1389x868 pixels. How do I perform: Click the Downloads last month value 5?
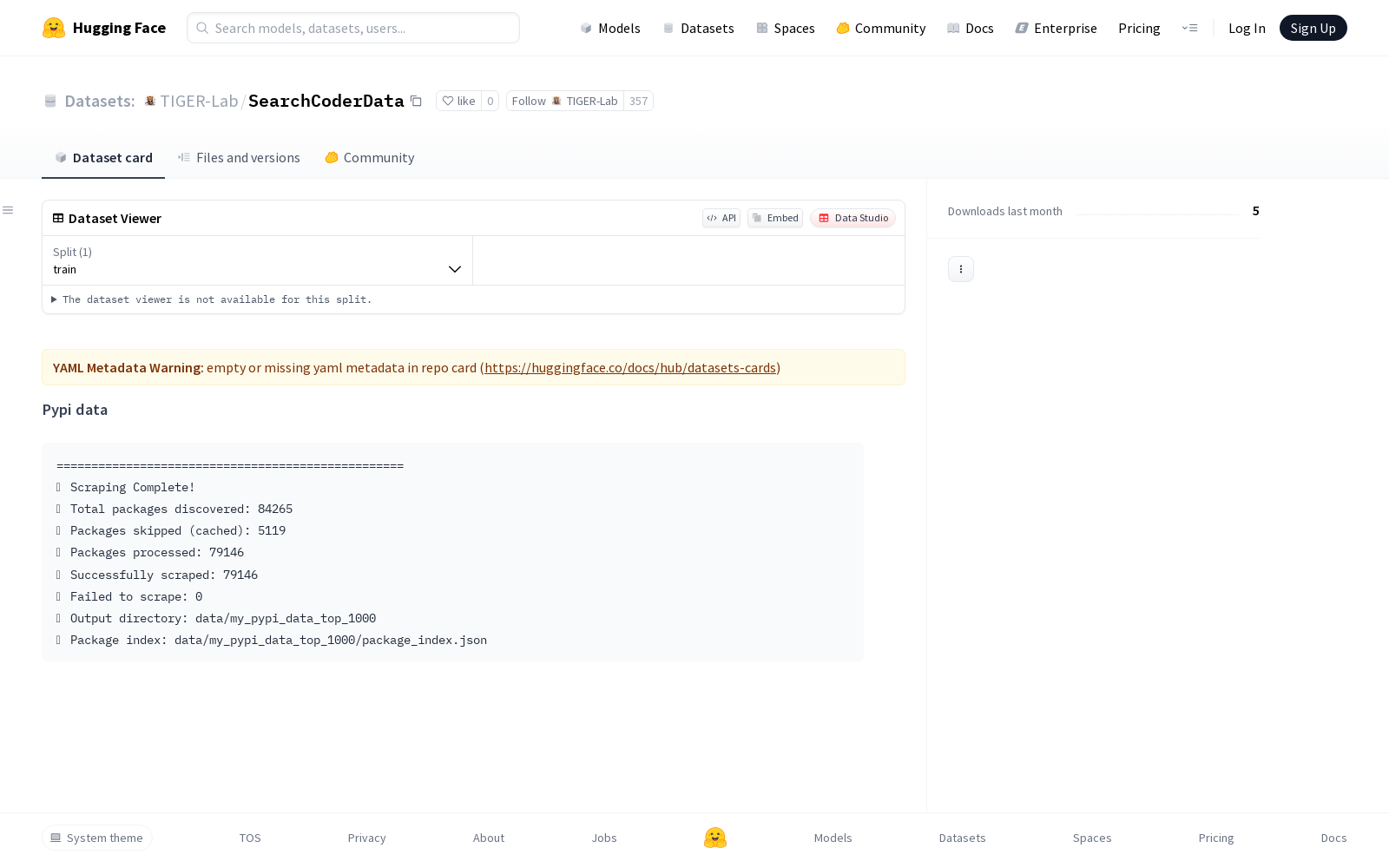1255,211
